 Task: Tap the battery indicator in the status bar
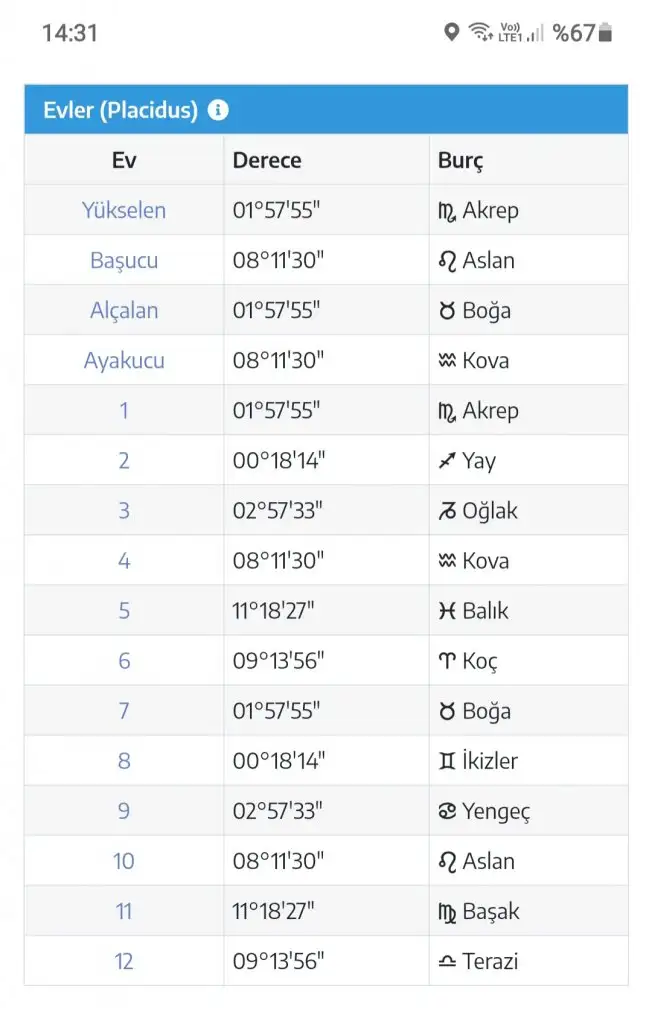tap(606, 32)
